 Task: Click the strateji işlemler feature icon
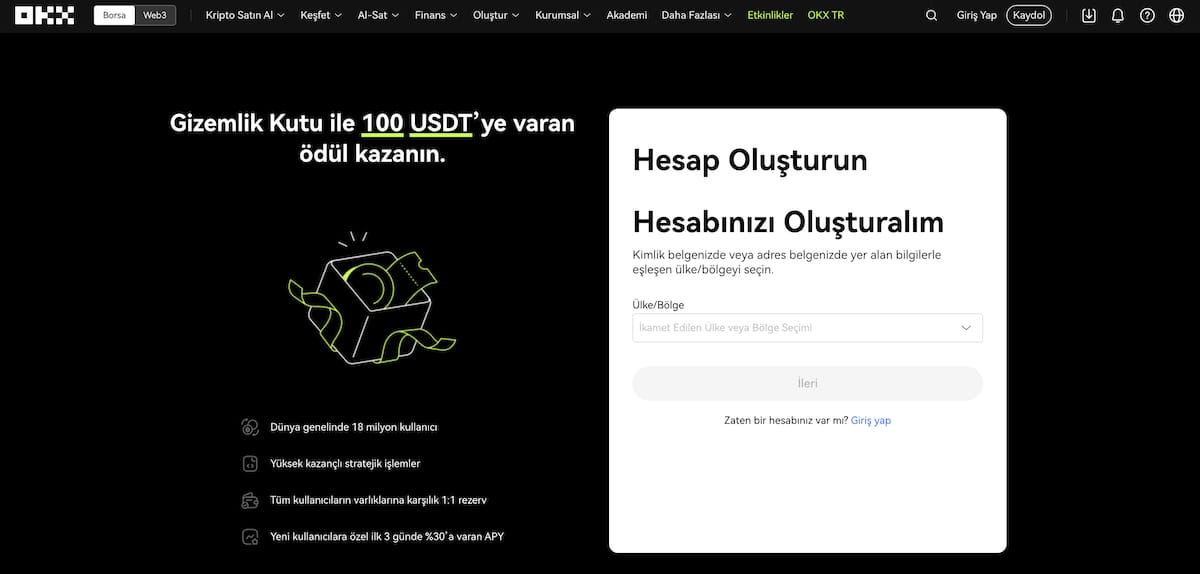250,464
